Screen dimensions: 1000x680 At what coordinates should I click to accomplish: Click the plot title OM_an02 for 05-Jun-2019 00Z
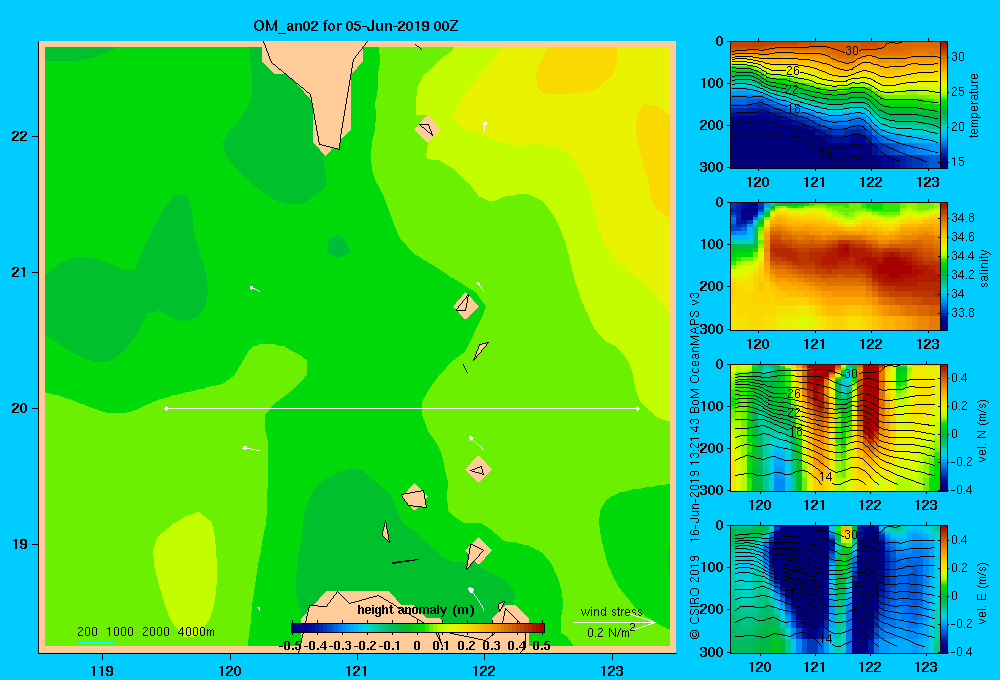(x=355, y=26)
